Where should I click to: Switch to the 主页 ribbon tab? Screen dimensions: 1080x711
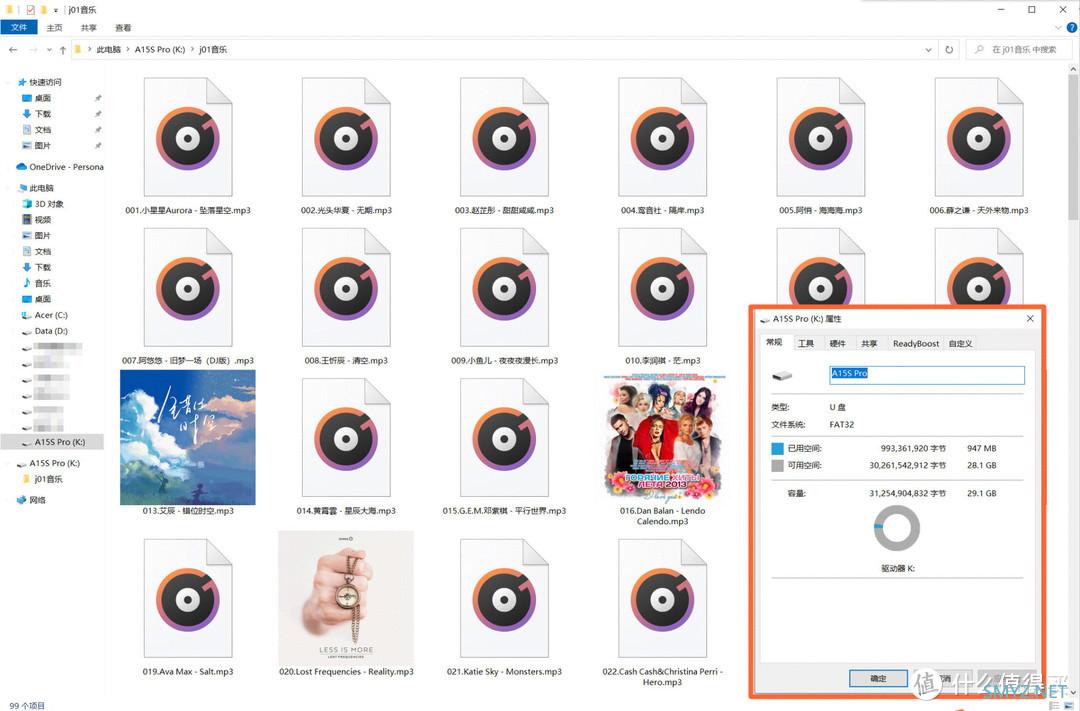54,28
